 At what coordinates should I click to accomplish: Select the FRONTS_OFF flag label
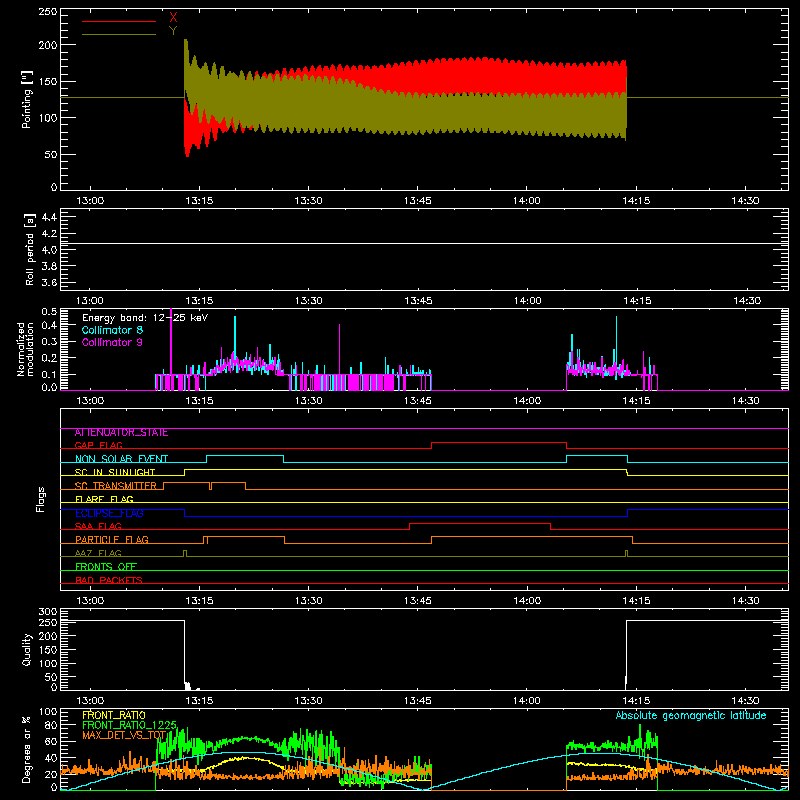tap(106, 567)
